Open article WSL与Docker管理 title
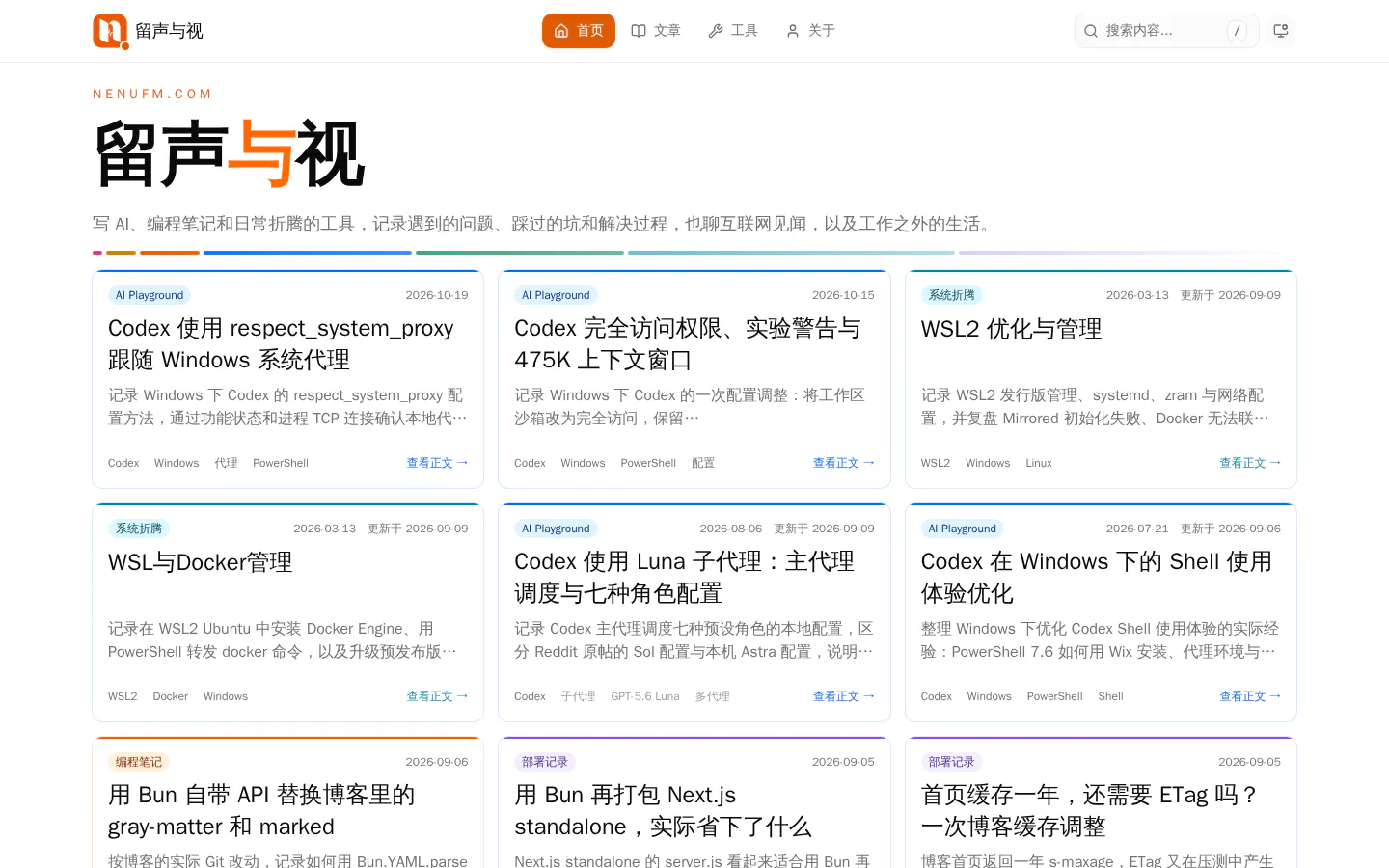Screen dimensions: 1389x868 click(x=200, y=562)
